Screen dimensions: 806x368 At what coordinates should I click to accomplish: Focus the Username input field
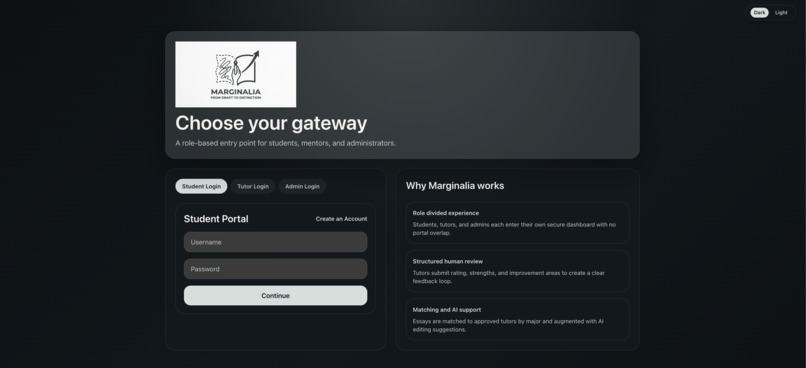click(276, 242)
